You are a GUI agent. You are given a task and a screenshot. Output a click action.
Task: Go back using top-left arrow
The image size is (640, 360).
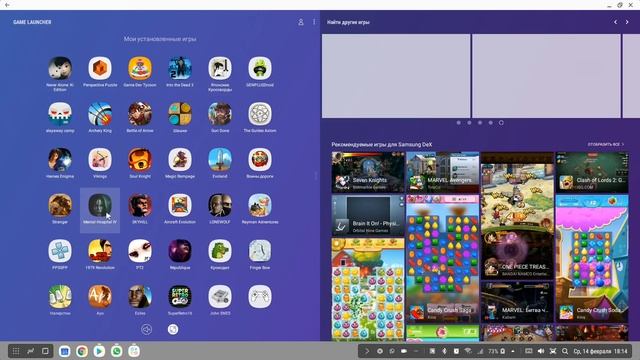pyautogui.click(x=7, y=5)
